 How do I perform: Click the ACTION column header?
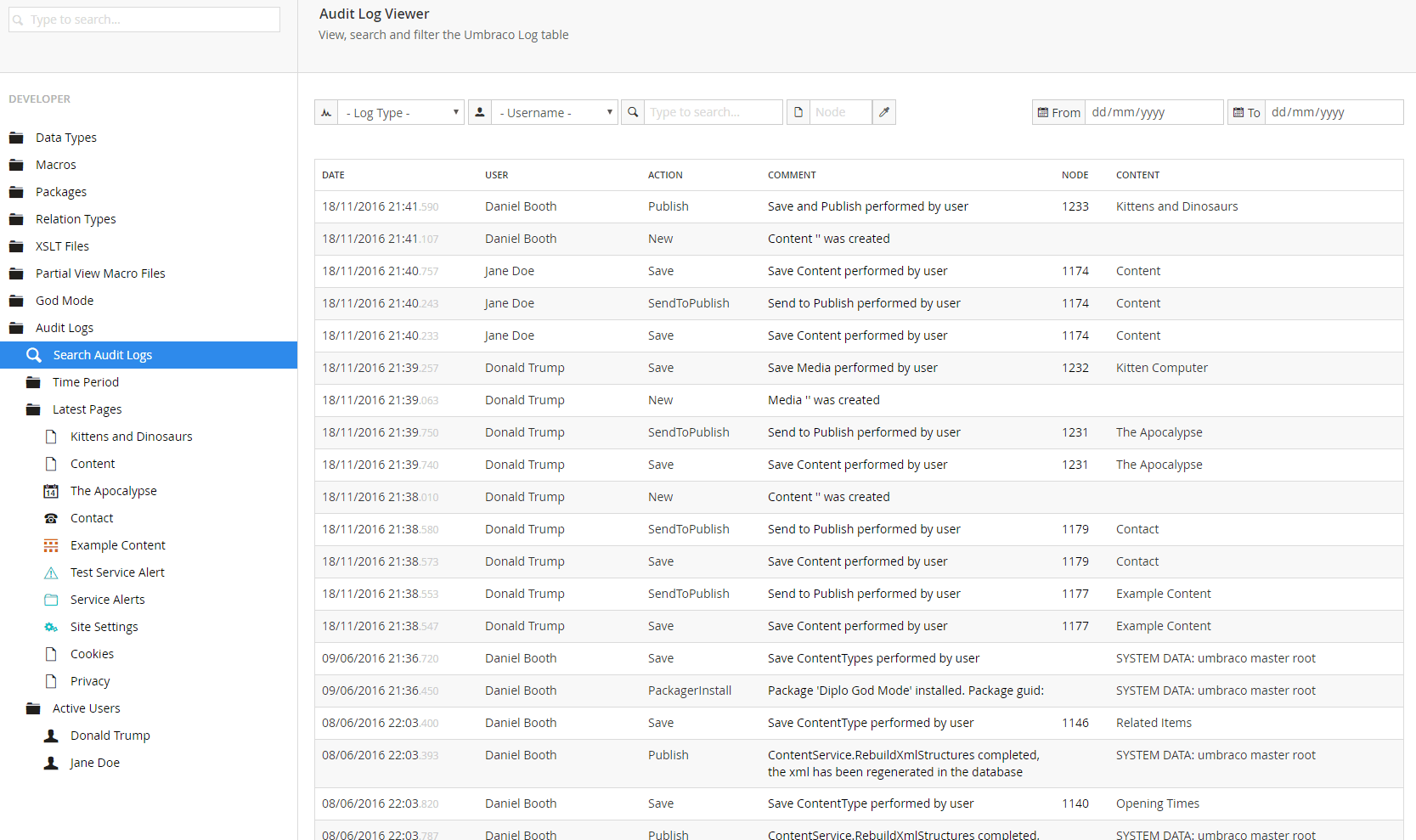[665, 175]
